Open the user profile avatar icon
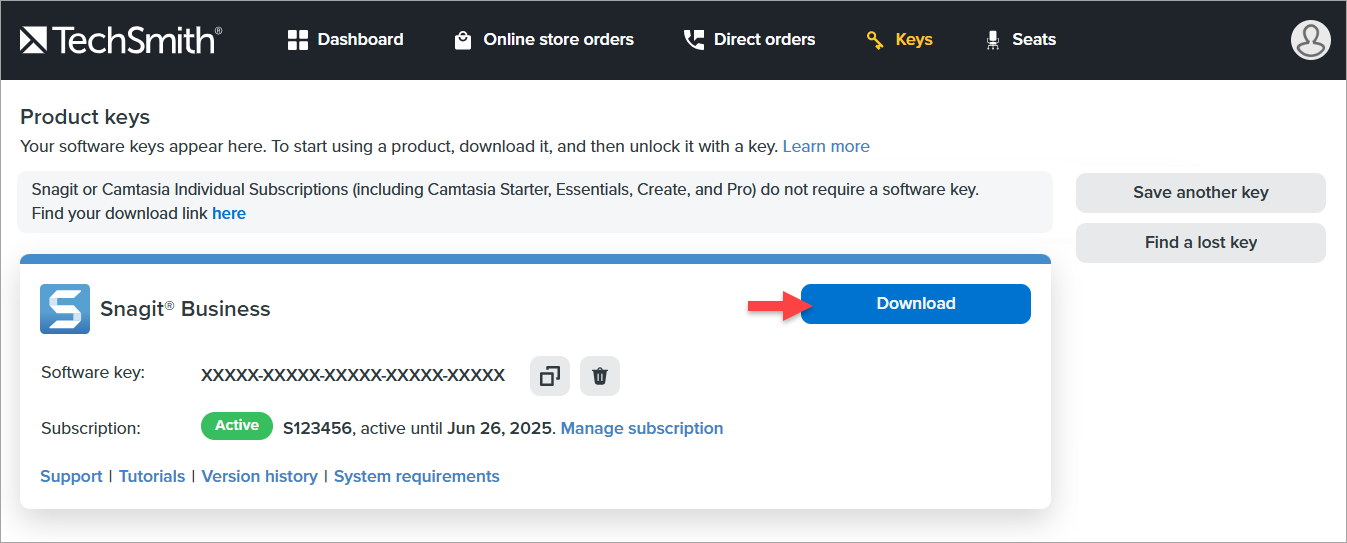 point(1310,40)
